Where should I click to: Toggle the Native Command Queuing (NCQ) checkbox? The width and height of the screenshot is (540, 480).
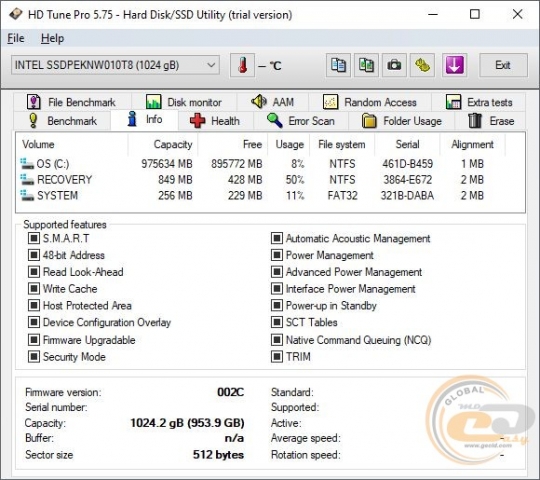(277, 340)
